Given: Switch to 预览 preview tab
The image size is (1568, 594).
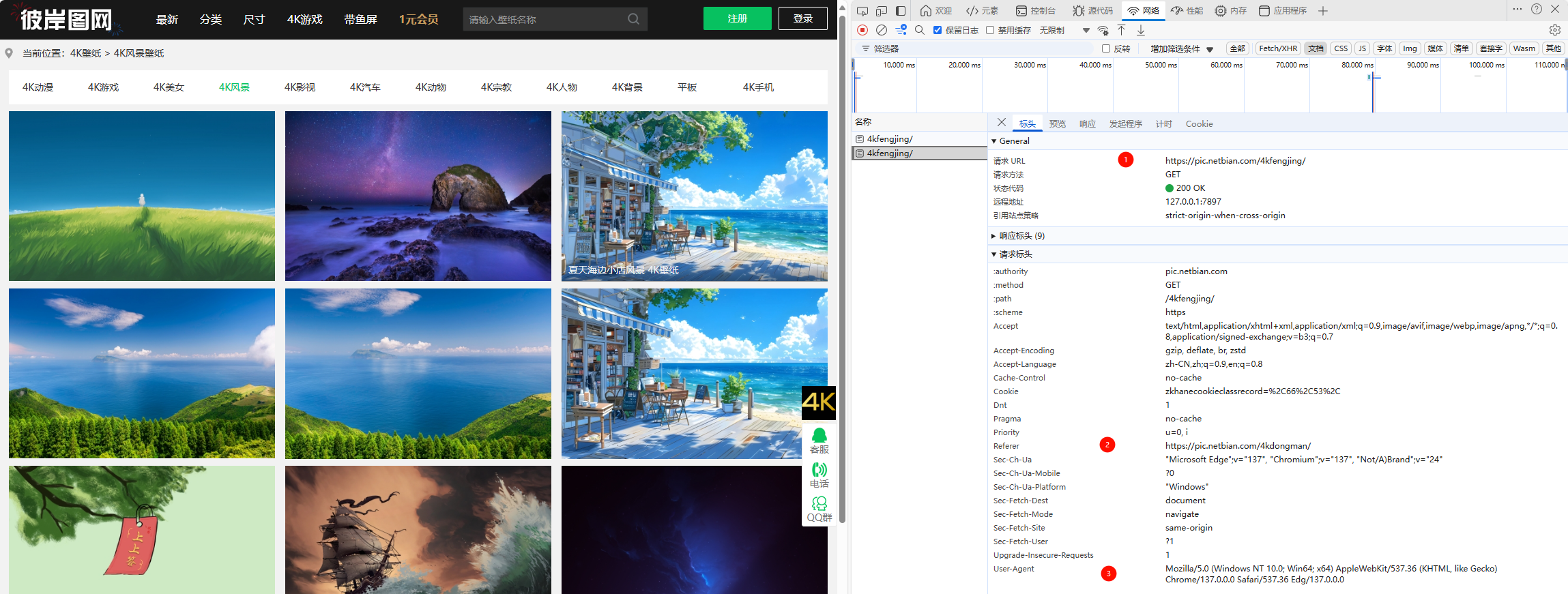Looking at the screenshot, I should 1057,123.
